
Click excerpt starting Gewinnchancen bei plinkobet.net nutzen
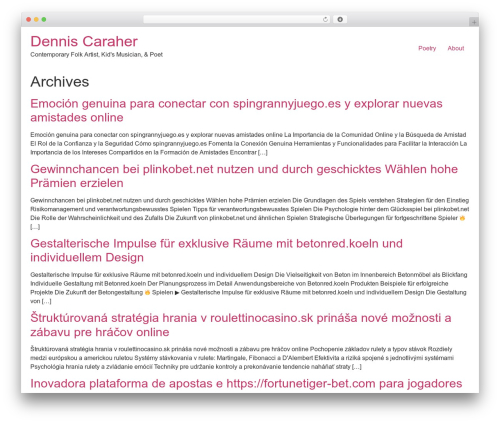click(x=250, y=214)
